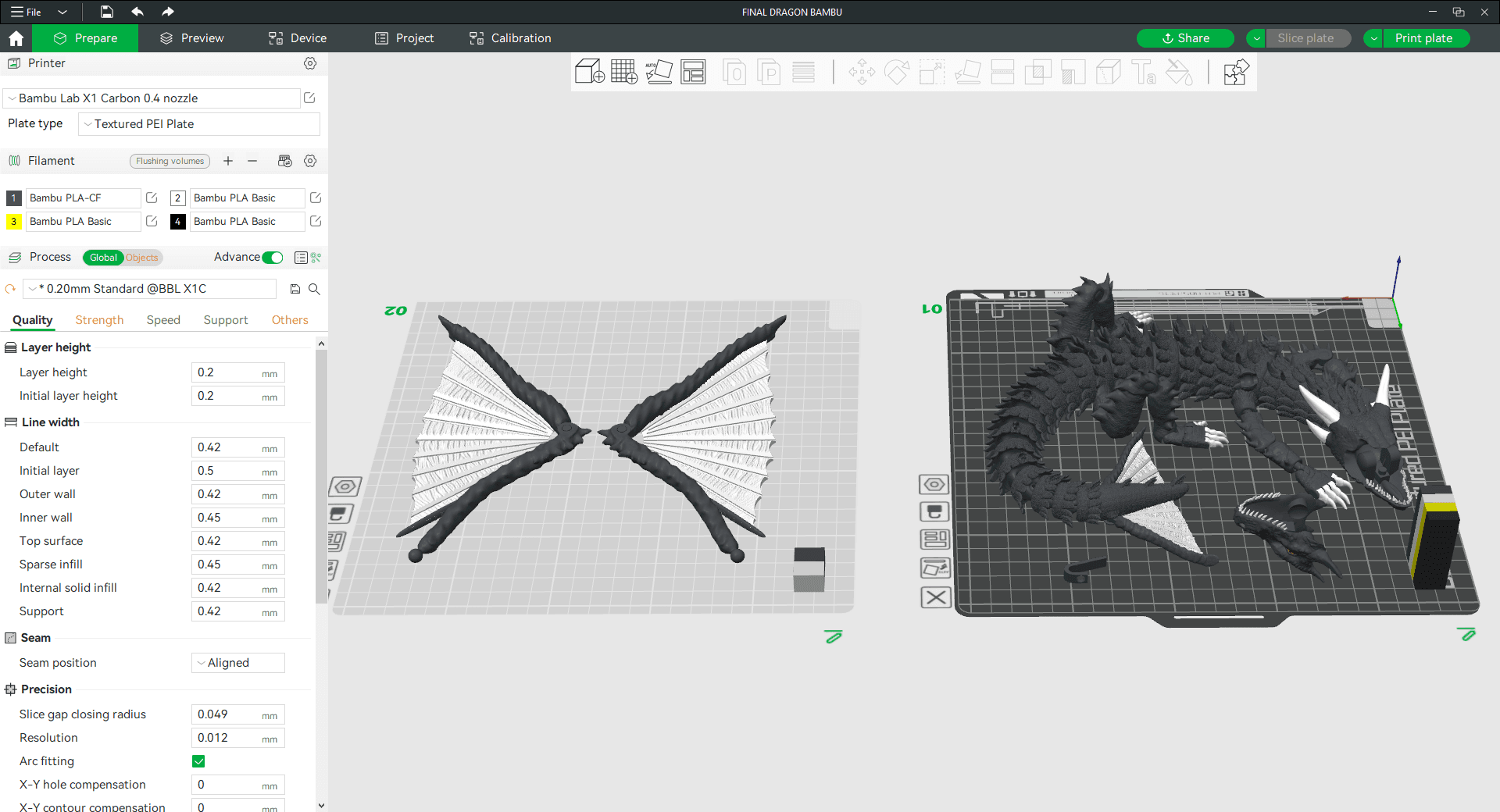Edit the Bambu Lab X1 Carbon printer preset
The image size is (1500, 812).
coord(309,98)
